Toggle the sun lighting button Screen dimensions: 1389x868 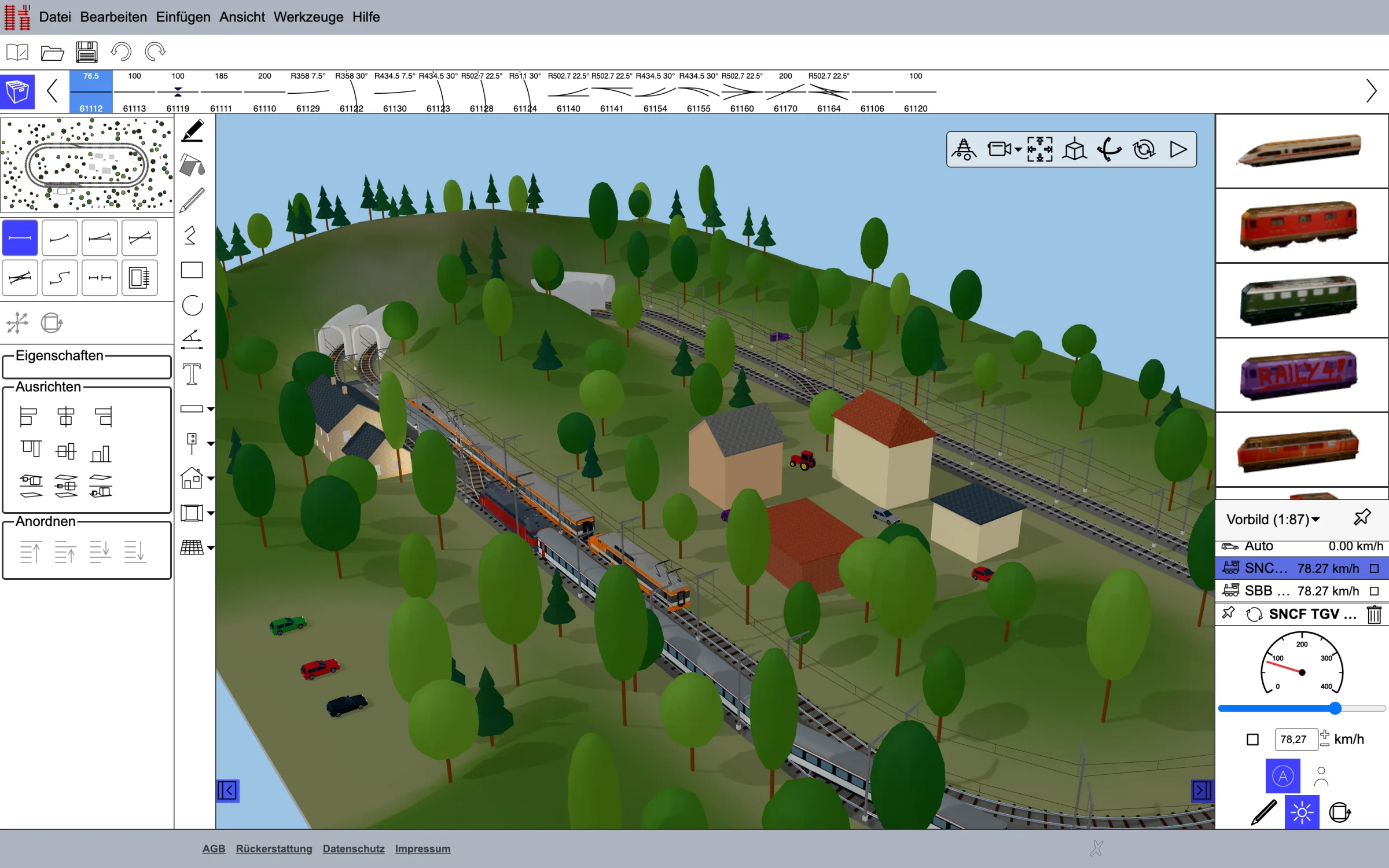pos(1302,812)
